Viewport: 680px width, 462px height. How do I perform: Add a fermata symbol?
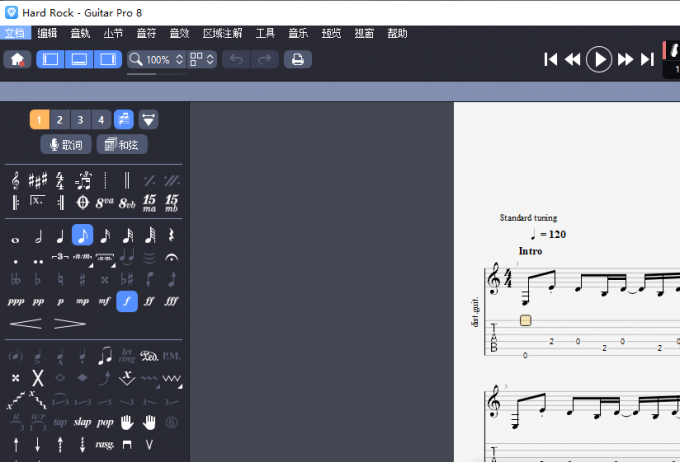point(172,257)
